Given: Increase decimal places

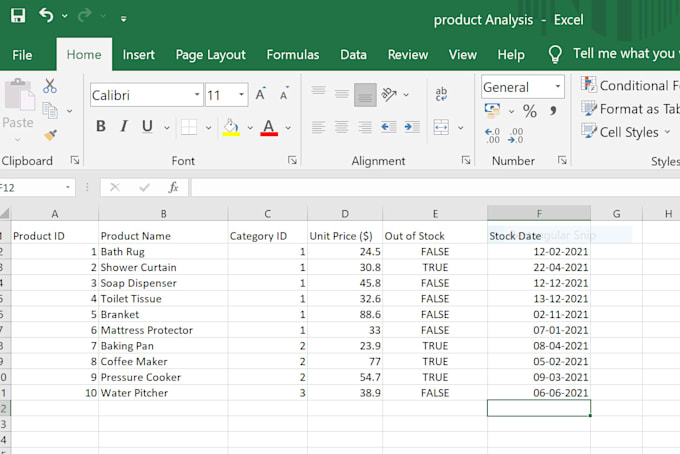Looking at the screenshot, I should point(492,135).
